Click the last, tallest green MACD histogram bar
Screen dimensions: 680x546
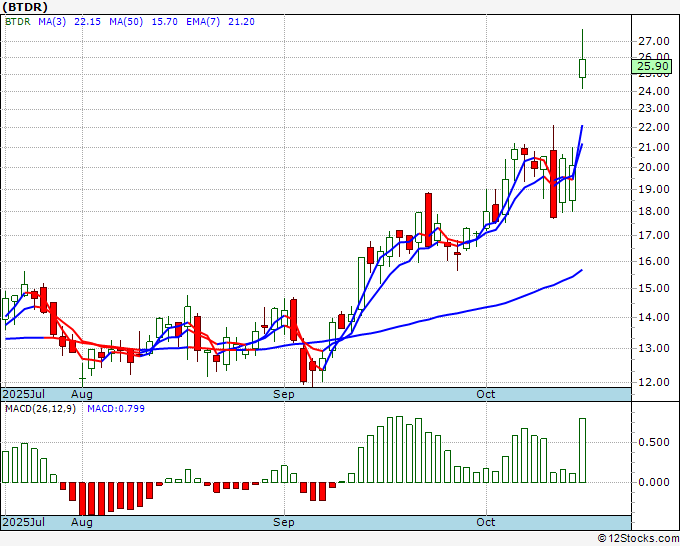click(582, 451)
